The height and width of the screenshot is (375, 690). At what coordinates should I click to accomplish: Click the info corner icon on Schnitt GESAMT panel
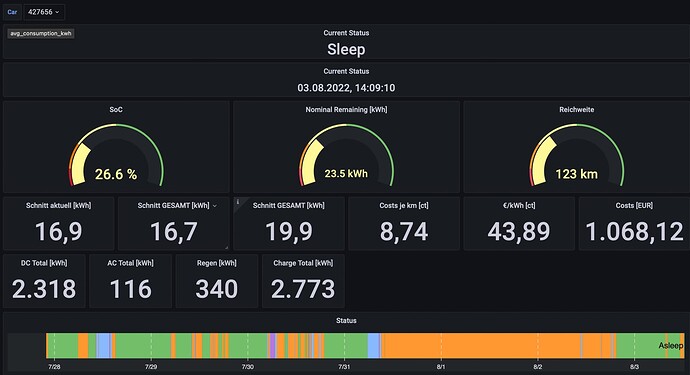(238, 202)
